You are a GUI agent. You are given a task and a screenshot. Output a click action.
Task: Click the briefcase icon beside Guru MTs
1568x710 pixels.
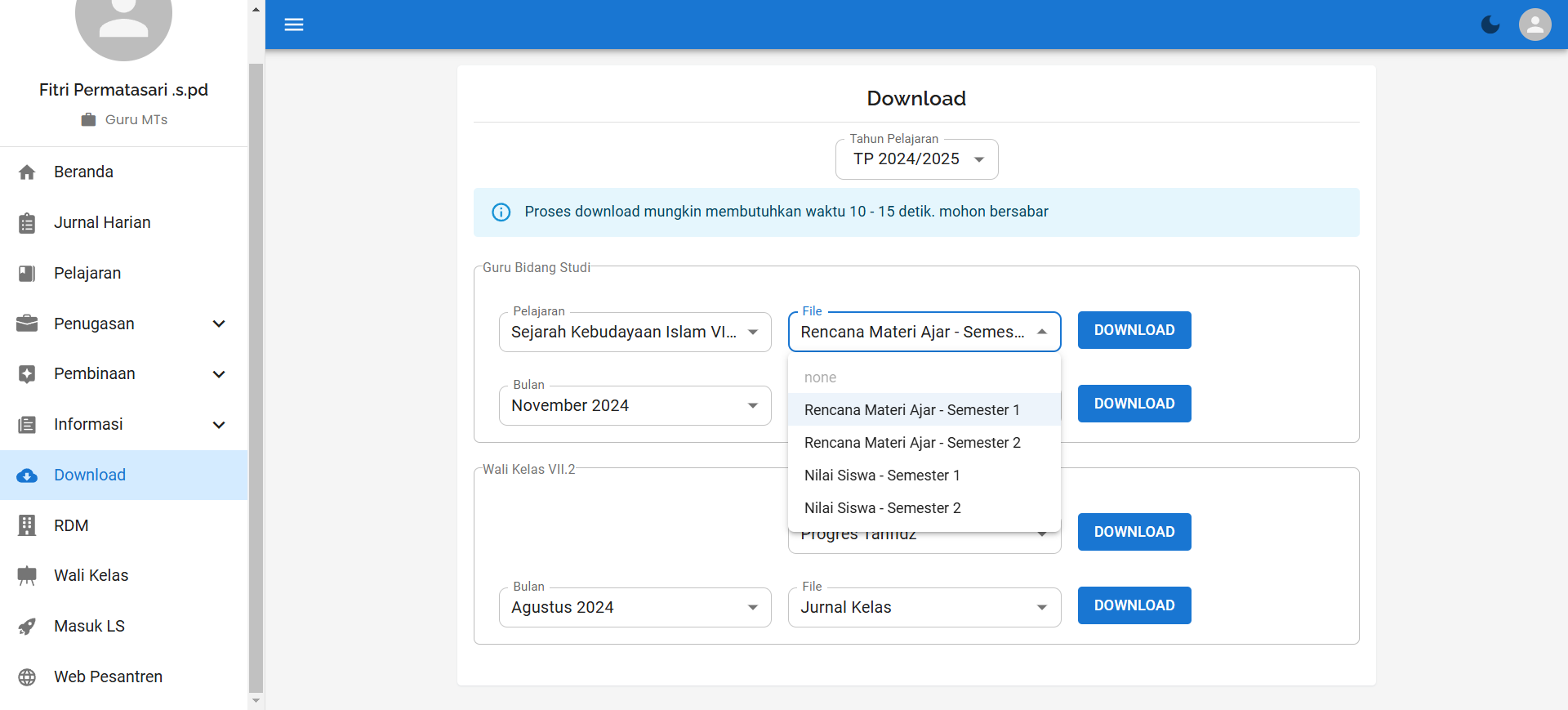coord(88,120)
